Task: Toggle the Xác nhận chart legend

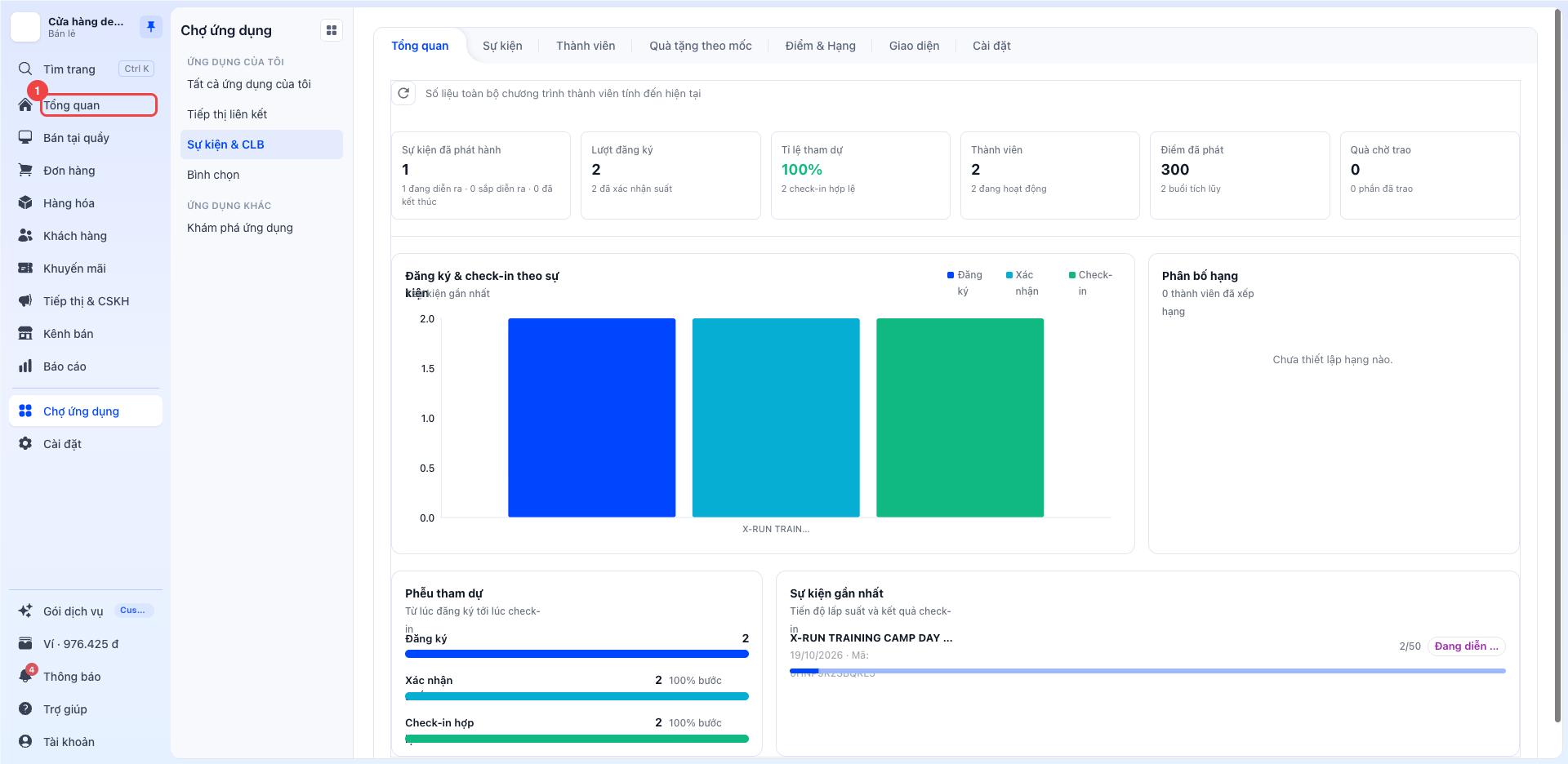Action: tap(1022, 282)
